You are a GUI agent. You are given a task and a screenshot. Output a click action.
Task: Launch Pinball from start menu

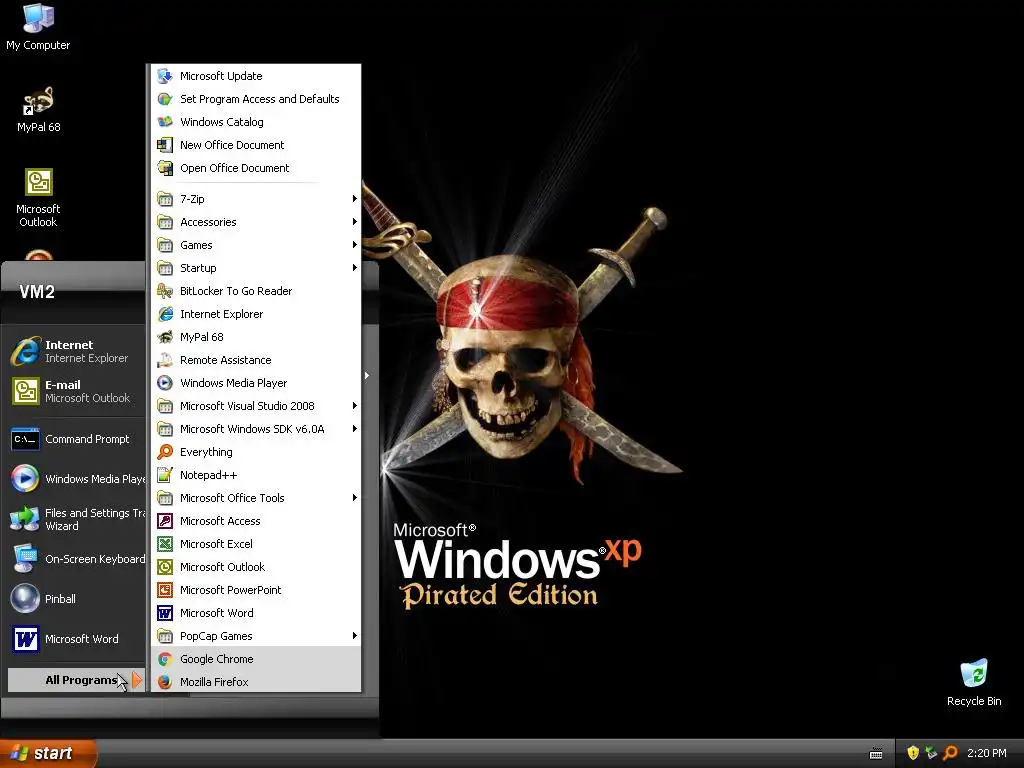pos(76,599)
